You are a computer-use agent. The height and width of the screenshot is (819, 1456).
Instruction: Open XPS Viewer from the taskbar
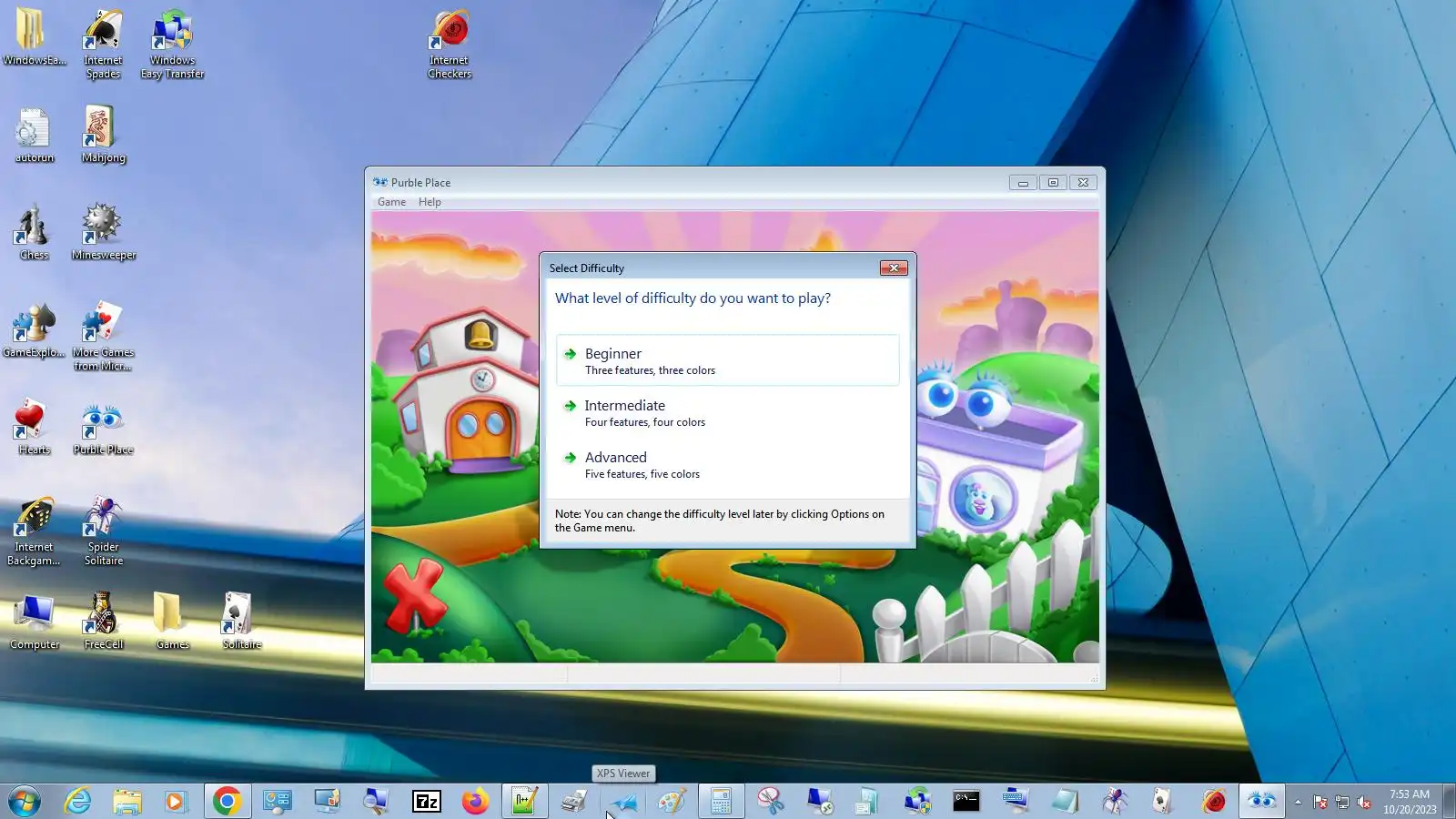623,801
